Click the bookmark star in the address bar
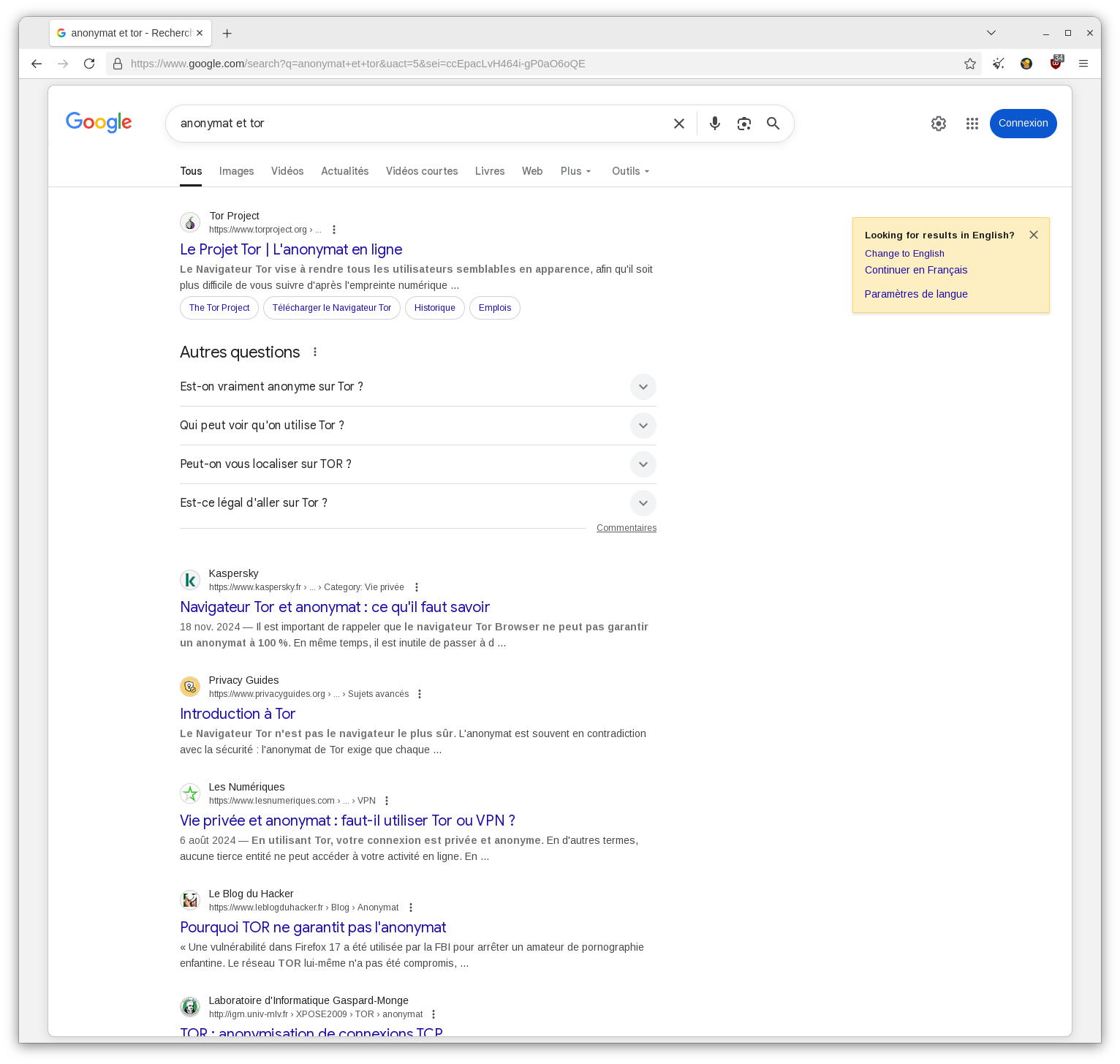Image resolution: width=1120 pixels, height=1064 pixels. click(x=970, y=64)
